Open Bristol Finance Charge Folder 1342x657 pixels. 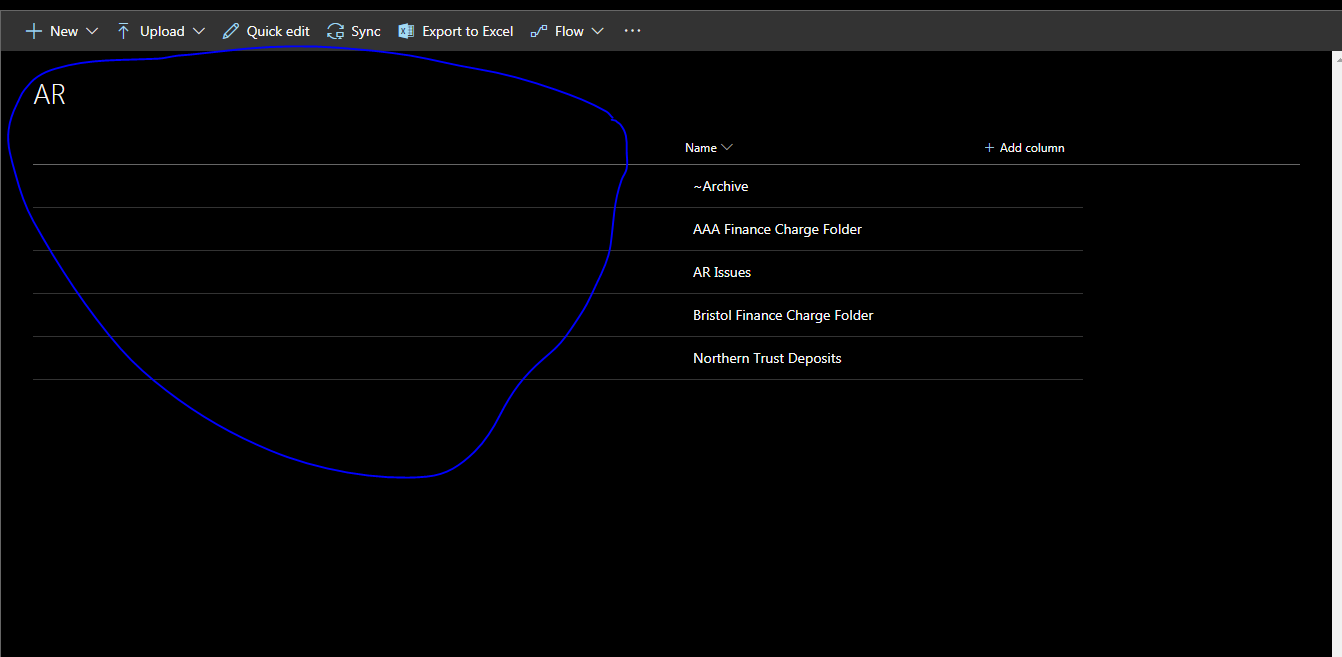783,316
